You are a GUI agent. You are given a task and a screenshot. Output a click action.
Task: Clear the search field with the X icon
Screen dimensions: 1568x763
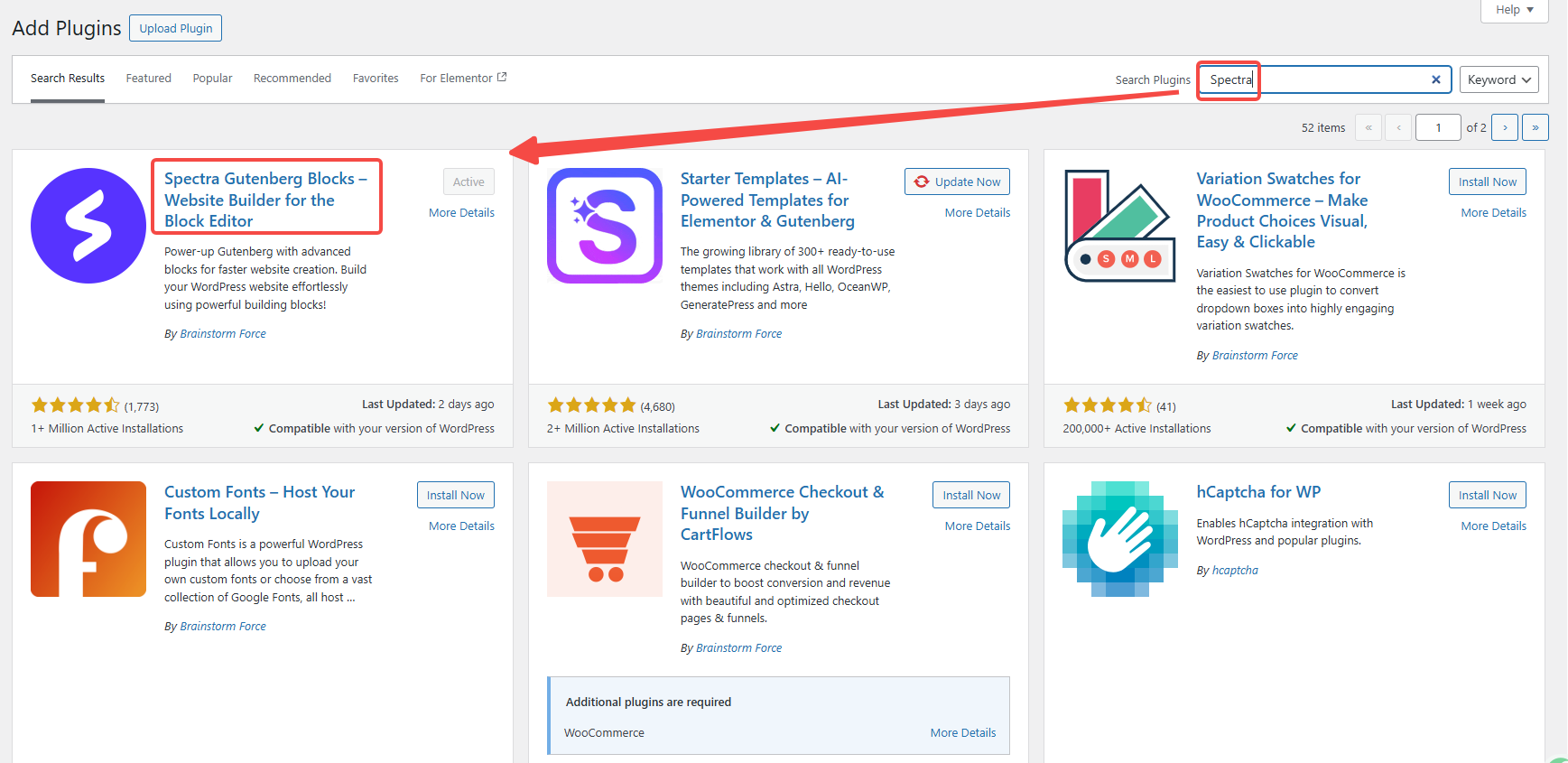click(x=1435, y=79)
